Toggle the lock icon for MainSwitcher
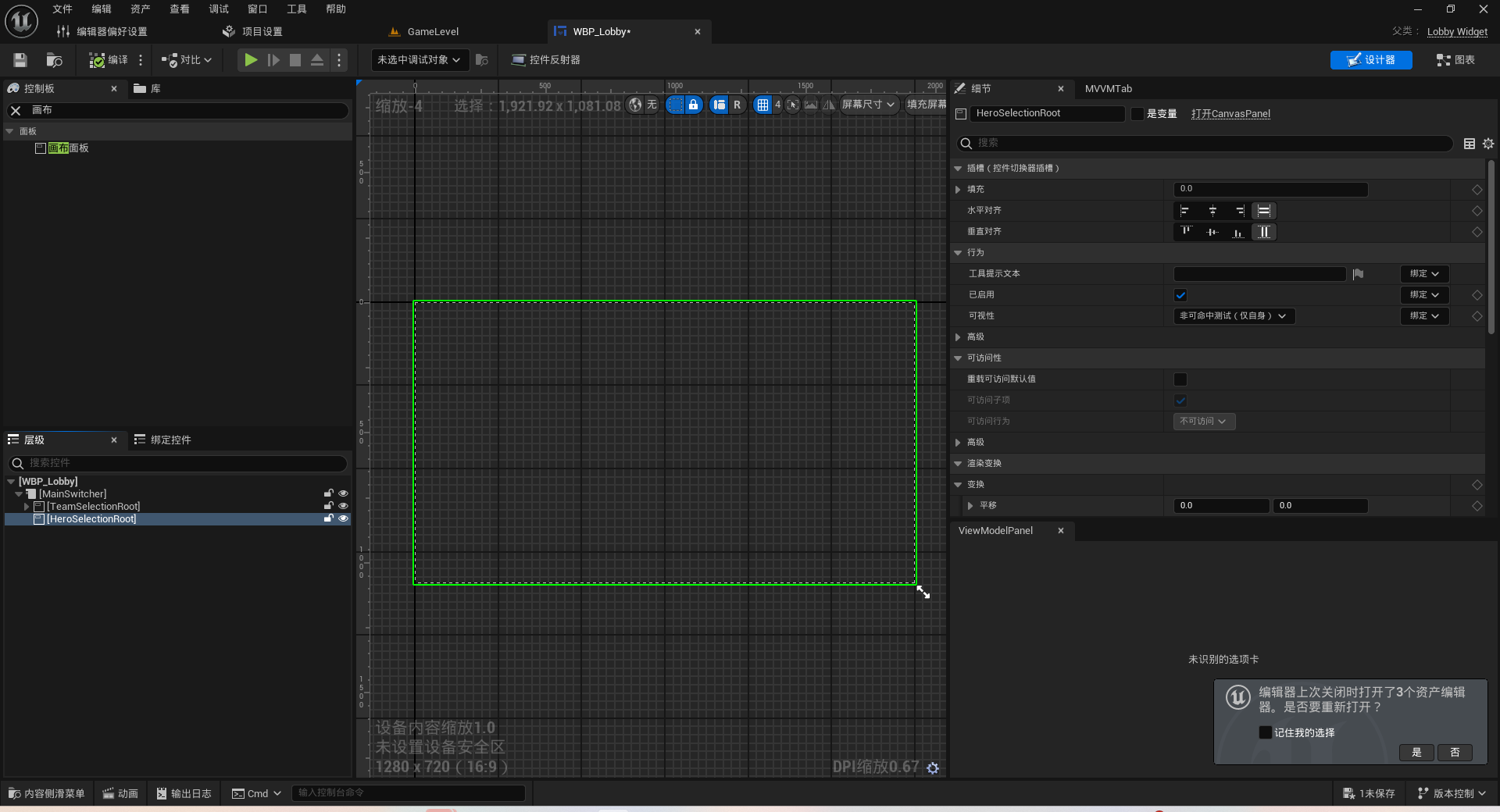1500x812 pixels. pos(329,493)
